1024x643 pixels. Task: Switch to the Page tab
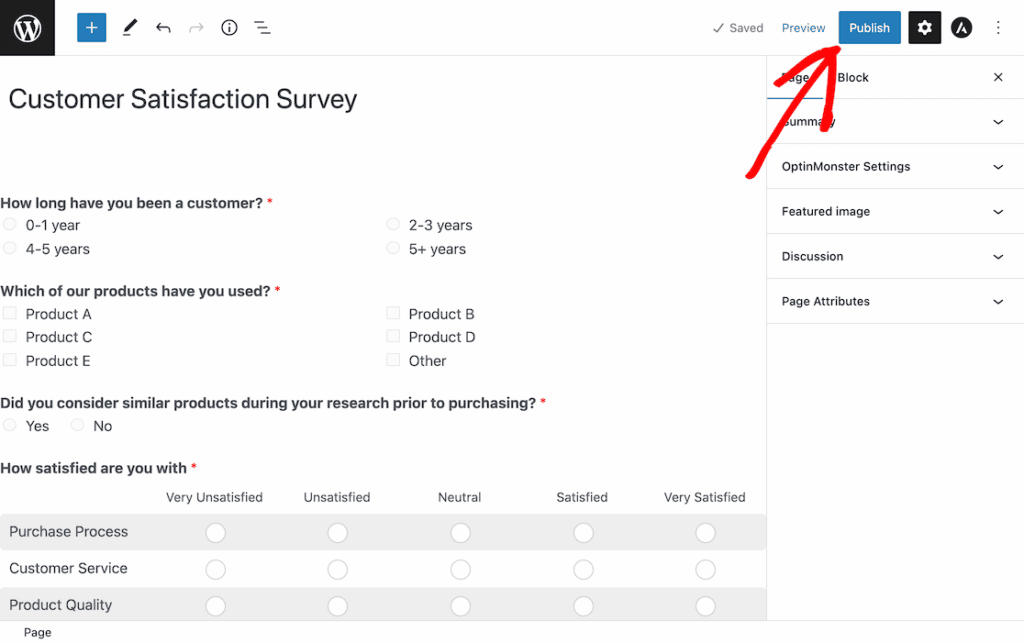795,77
